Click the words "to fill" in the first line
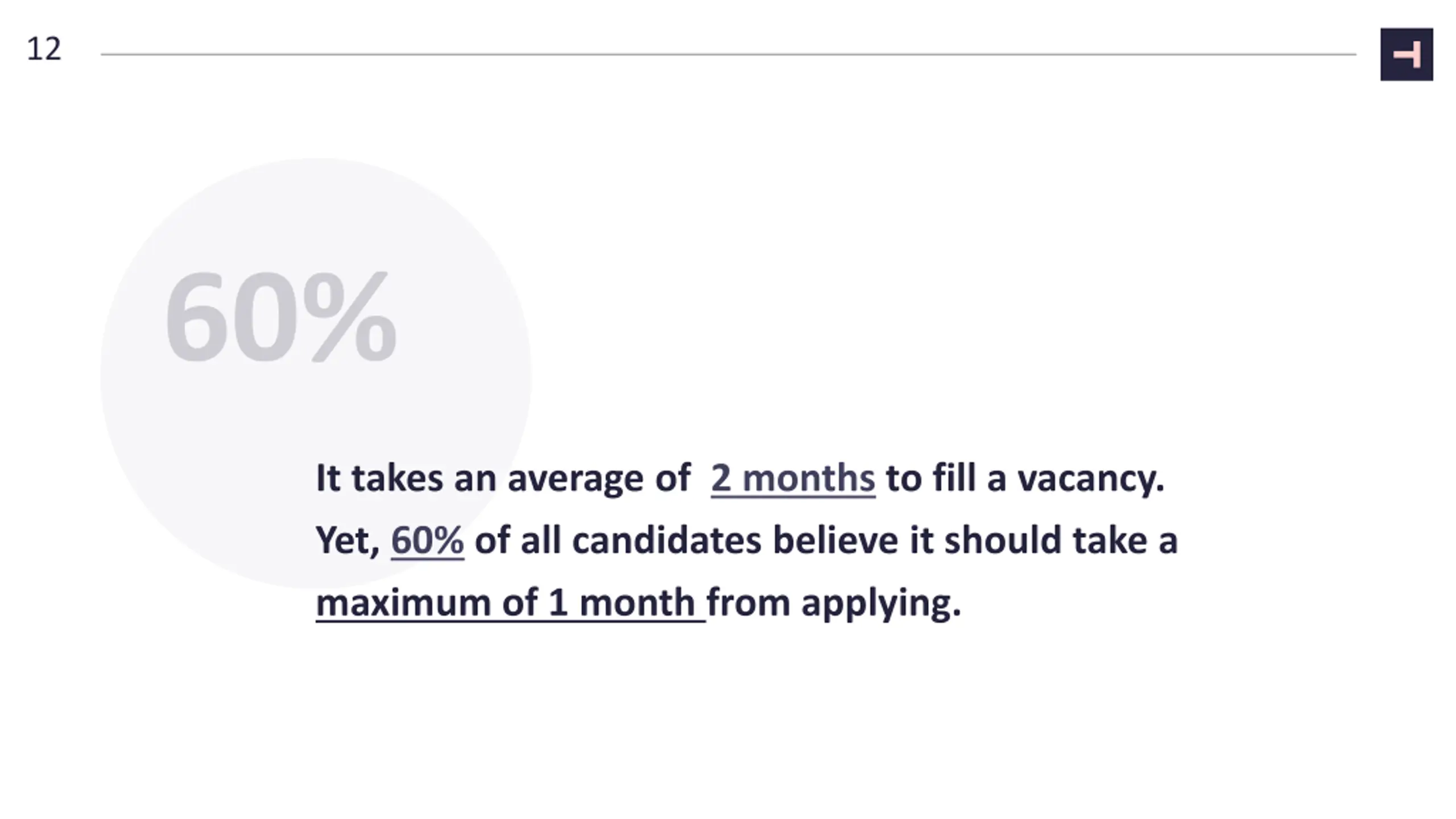Screen dimensions: 1456x819 tap(930, 478)
